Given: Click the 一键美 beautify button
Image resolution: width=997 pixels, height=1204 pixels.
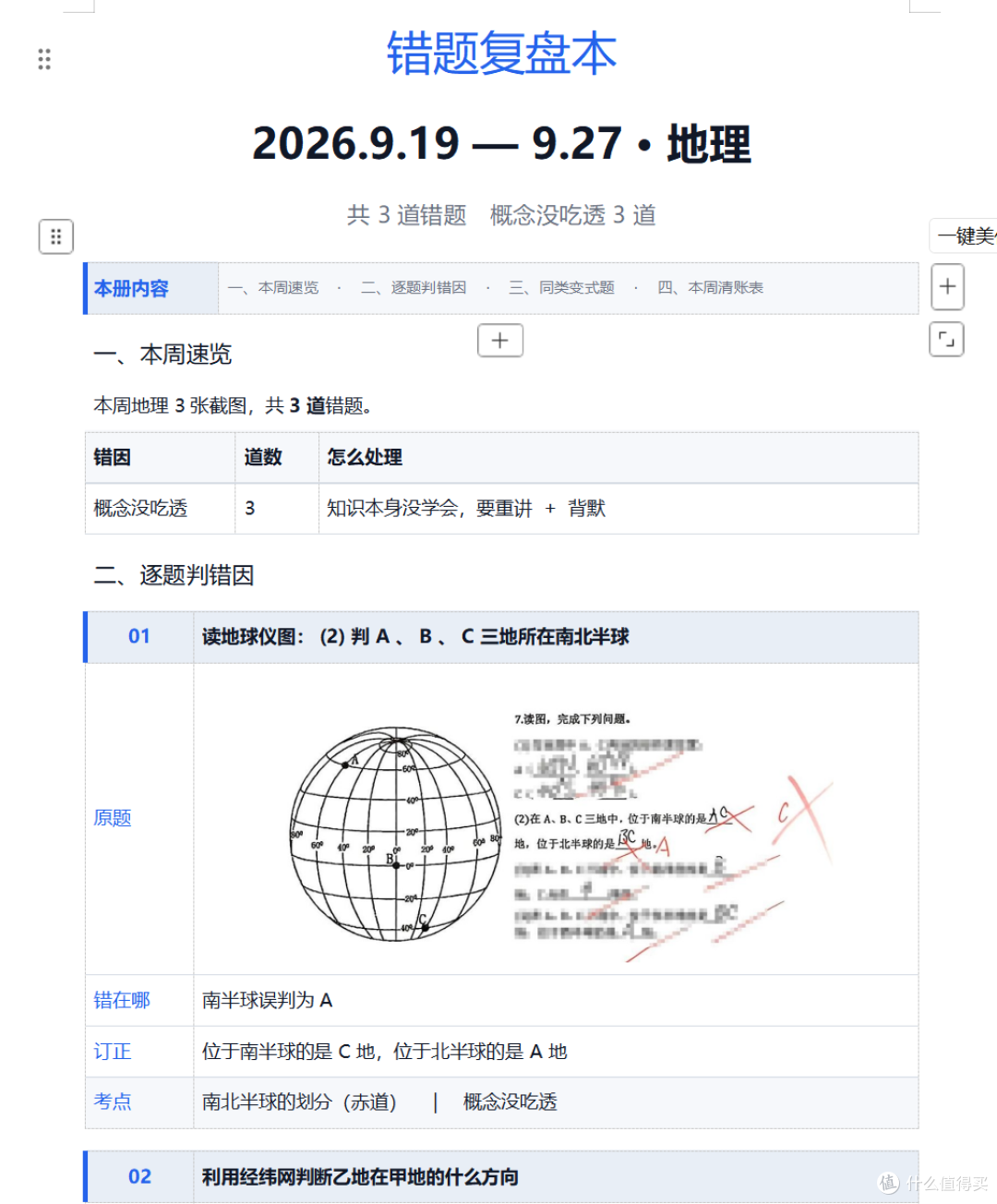Looking at the screenshot, I should (964, 236).
